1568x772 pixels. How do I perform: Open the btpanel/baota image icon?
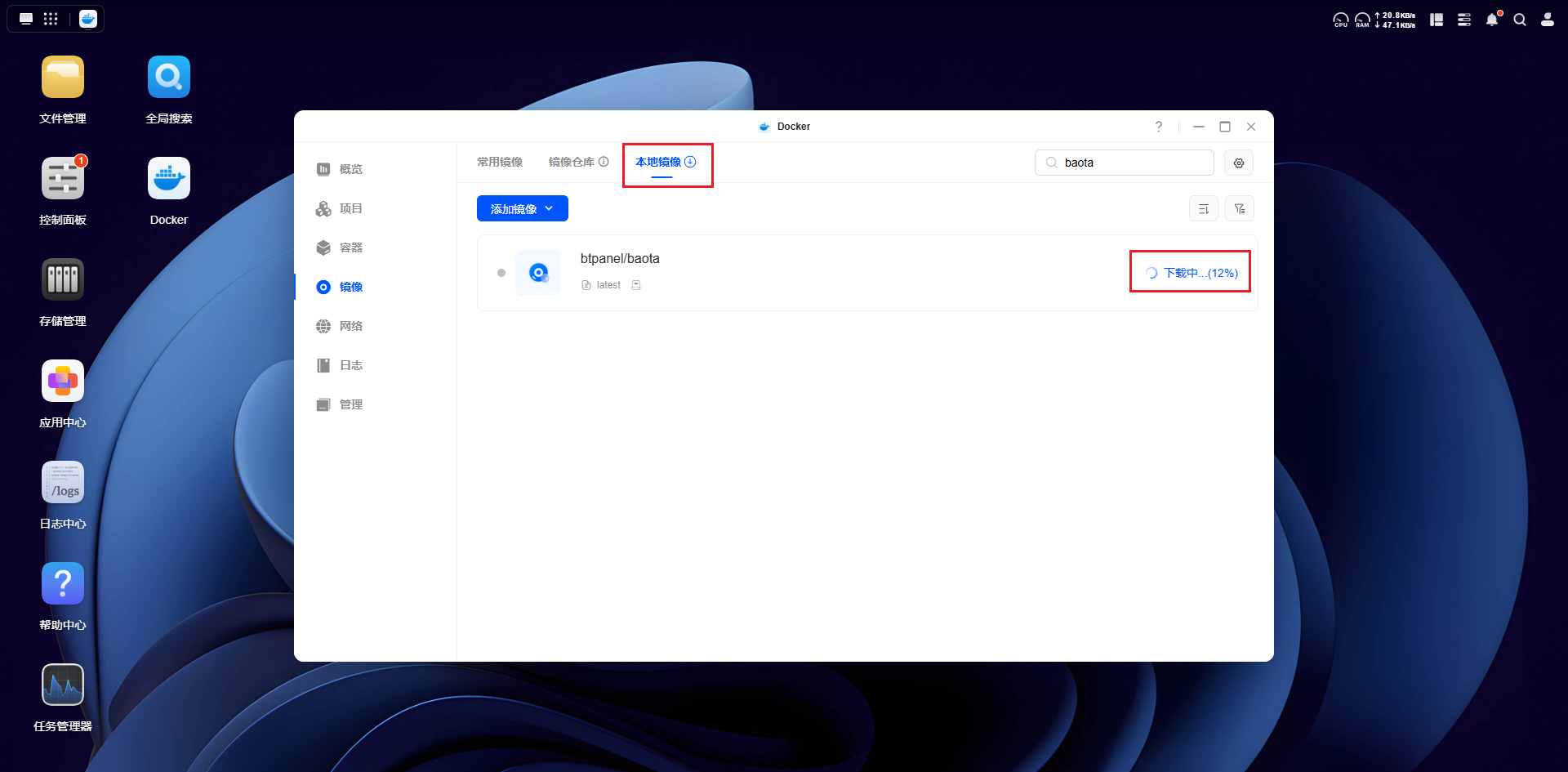[x=538, y=273]
